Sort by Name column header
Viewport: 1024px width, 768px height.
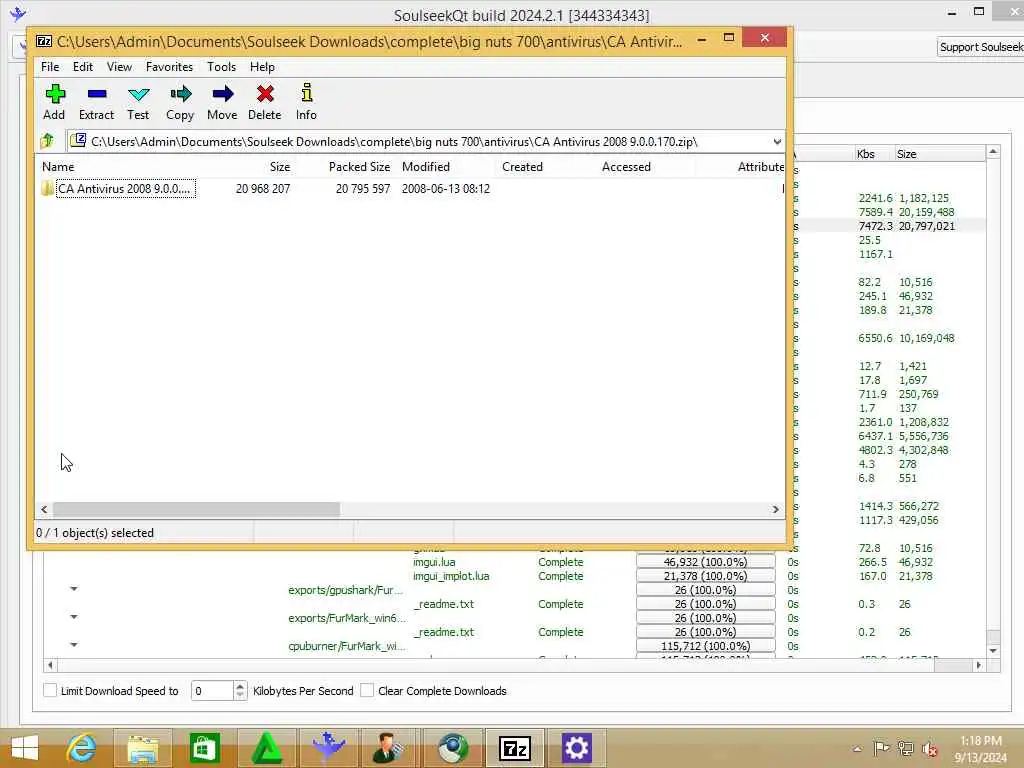coord(58,167)
